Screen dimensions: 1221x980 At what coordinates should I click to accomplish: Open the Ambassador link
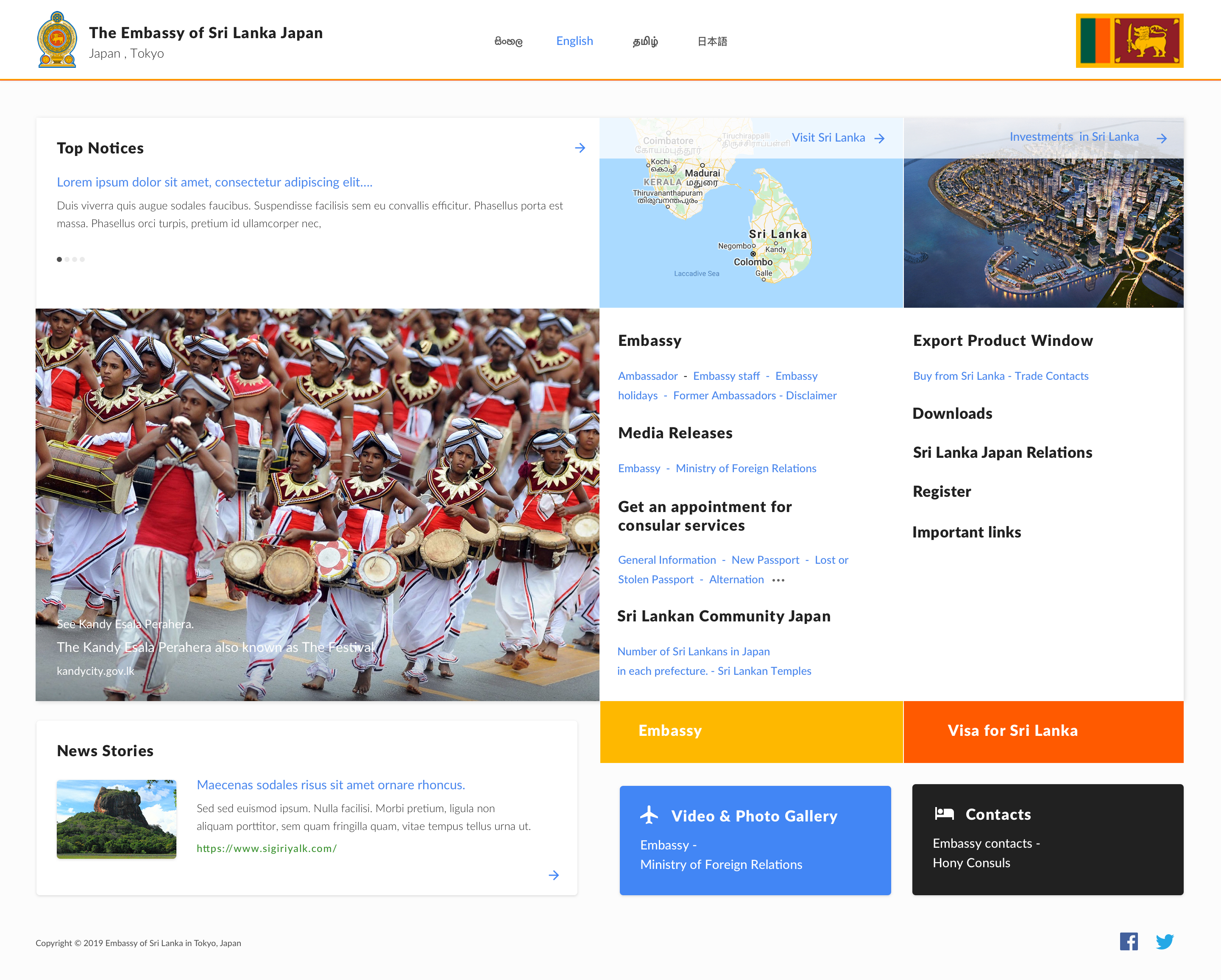pos(647,376)
